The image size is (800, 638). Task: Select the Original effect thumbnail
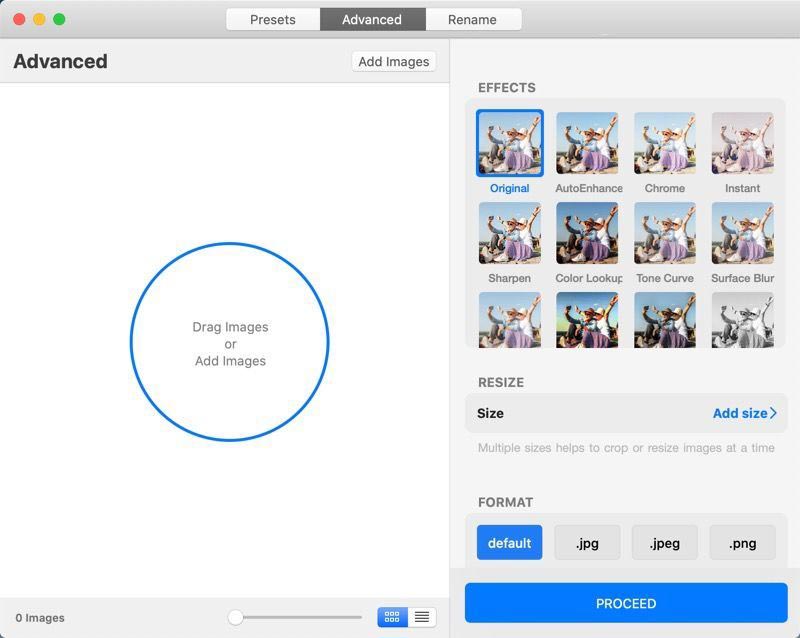[x=510, y=143]
